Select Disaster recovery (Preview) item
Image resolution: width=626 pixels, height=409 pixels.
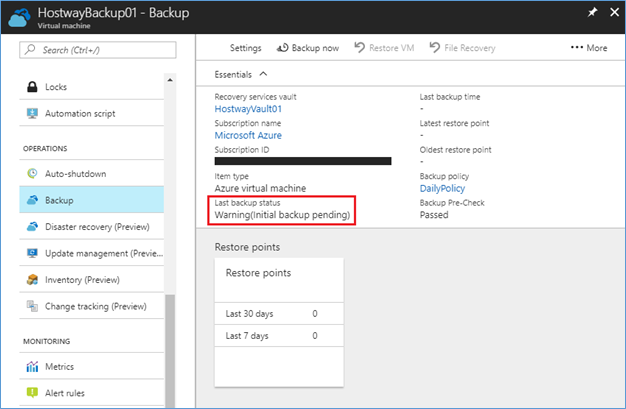92,226
